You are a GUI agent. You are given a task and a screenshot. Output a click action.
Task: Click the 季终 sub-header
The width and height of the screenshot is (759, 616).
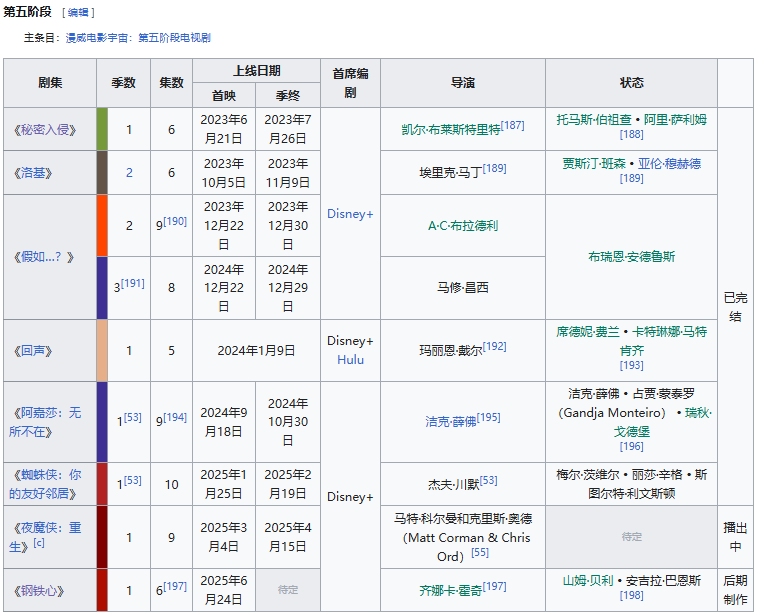(288, 95)
